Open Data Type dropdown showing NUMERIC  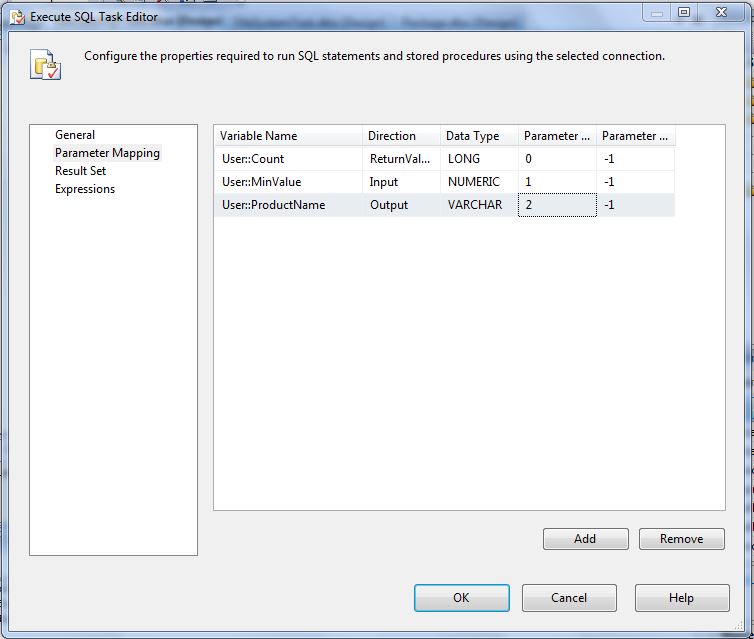pos(479,182)
